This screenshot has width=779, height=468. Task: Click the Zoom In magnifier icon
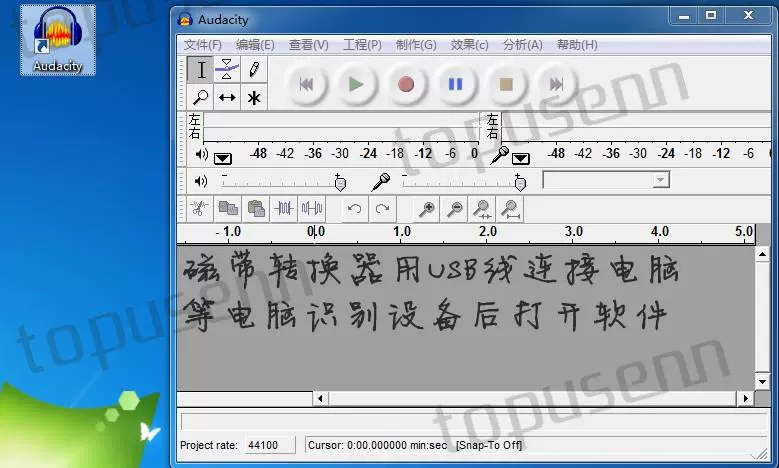coord(426,209)
